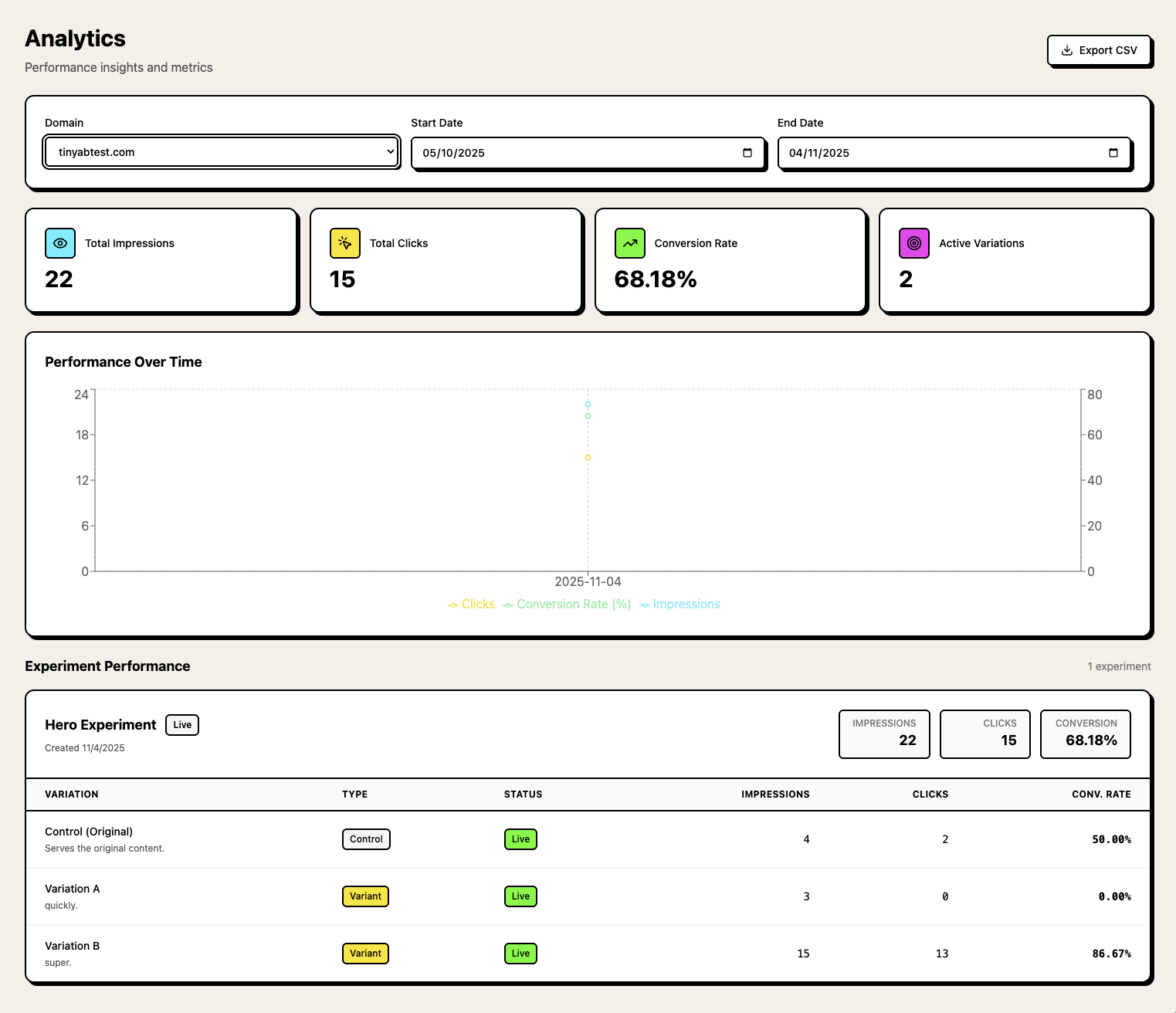Open the Start Date calendar picker icon
This screenshot has height=1013, width=1176.
click(747, 153)
